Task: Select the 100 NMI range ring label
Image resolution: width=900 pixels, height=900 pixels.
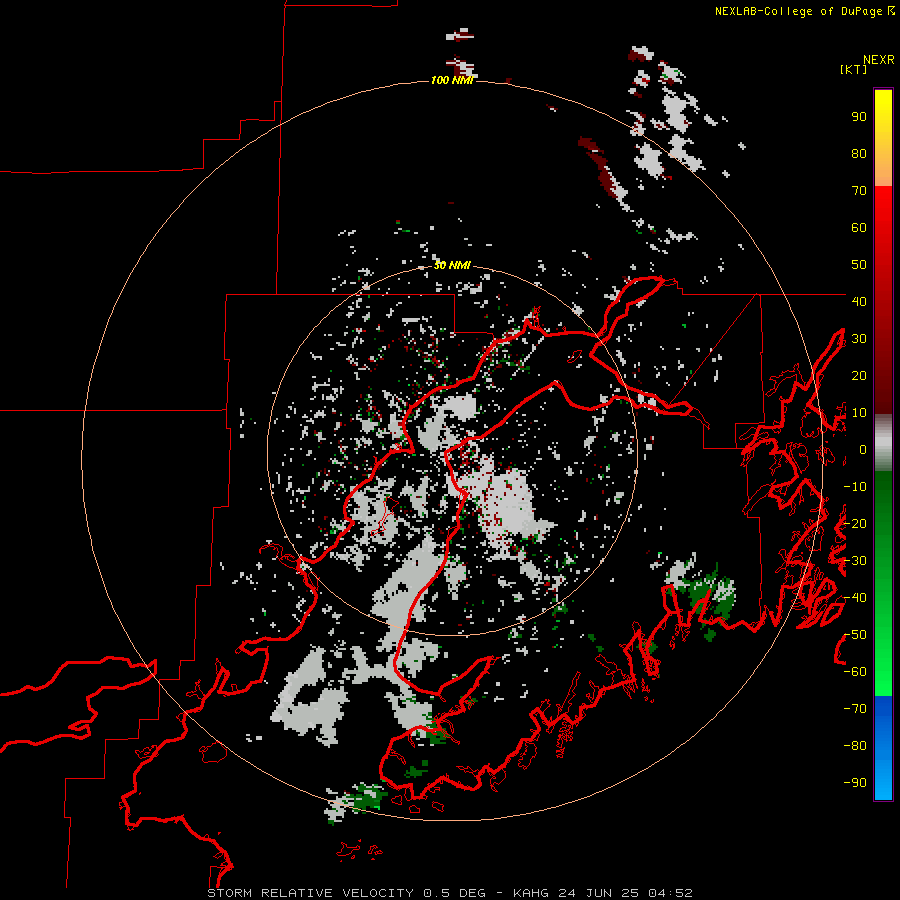Action: pyautogui.click(x=452, y=80)
